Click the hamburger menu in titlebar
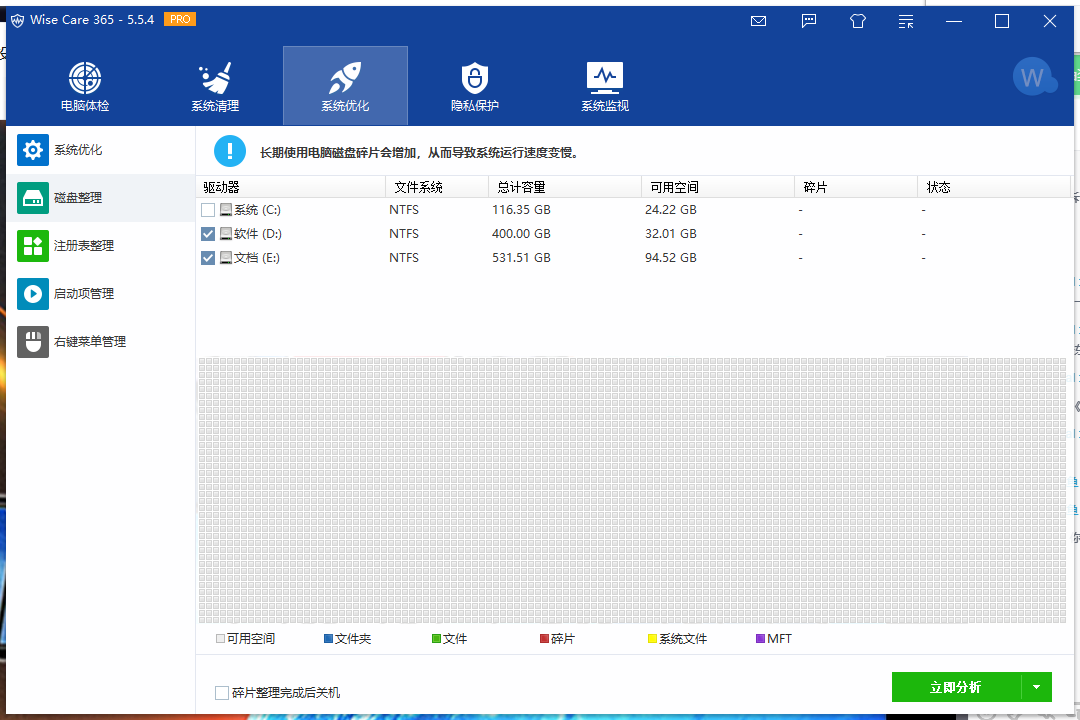 905,21
